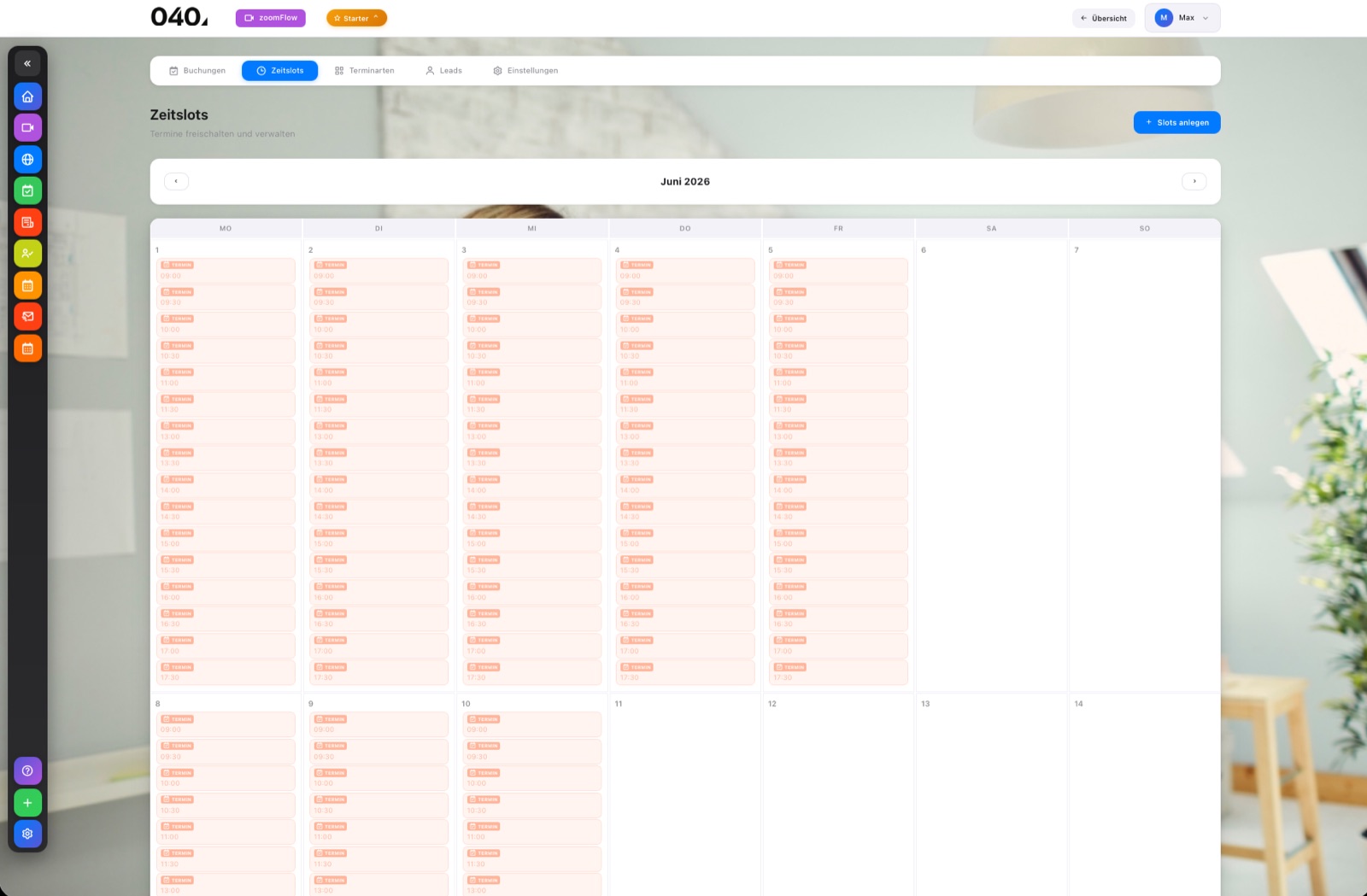
Task: Switch to the Terminarten tab
Action: coord(365,71)
